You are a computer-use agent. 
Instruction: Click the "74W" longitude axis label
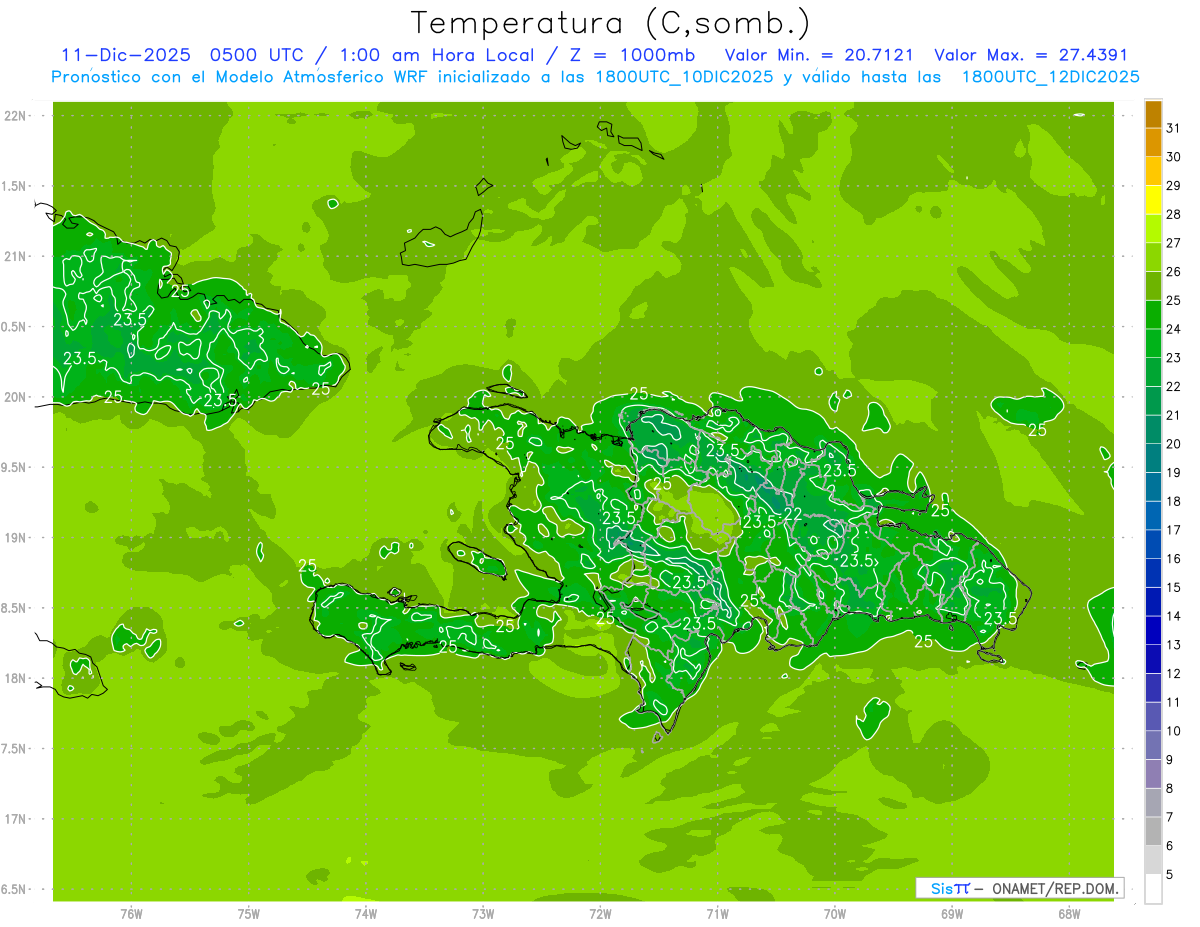(x=366, y=914)
